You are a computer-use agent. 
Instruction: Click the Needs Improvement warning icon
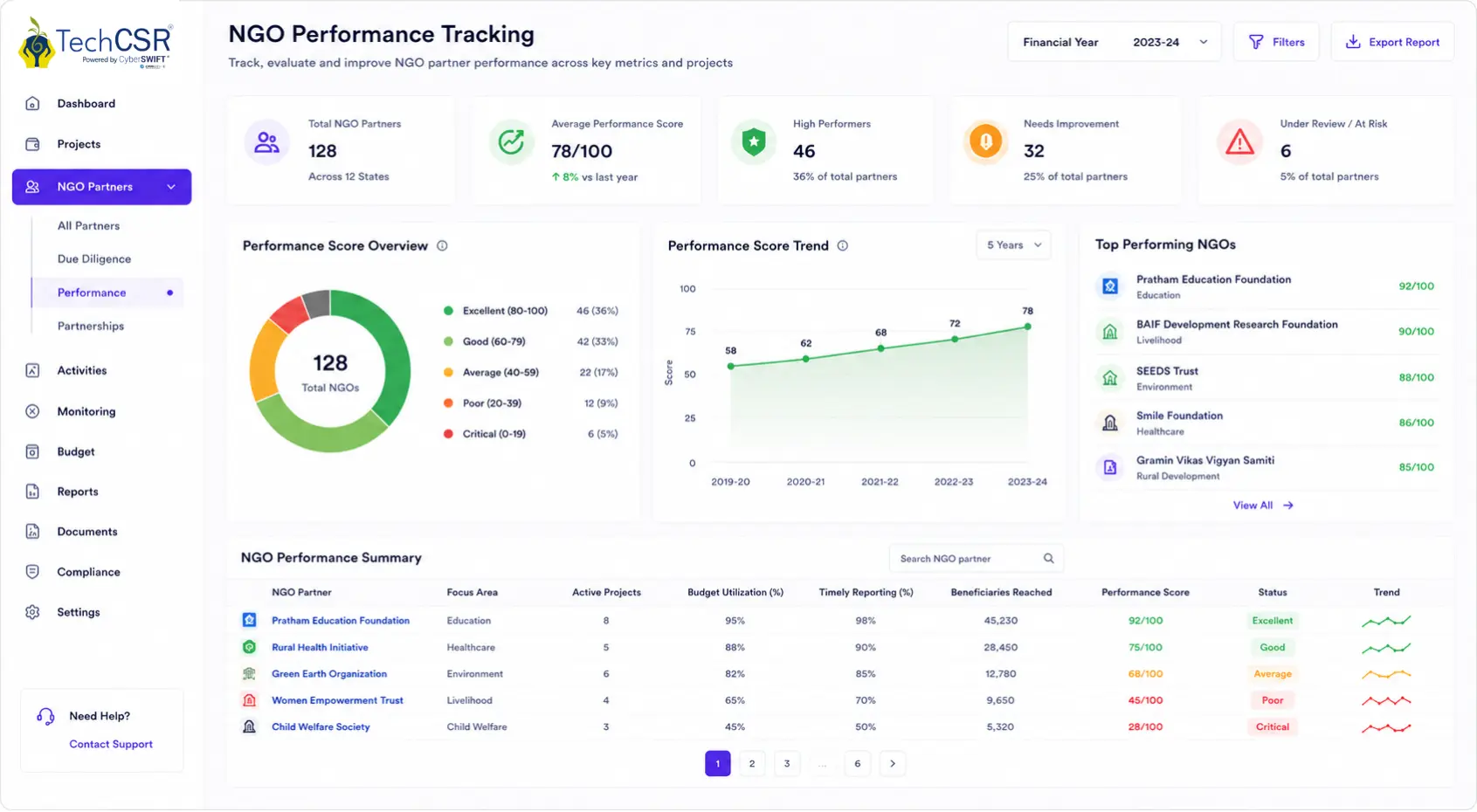pyautogui.click(x=985, y=141)
